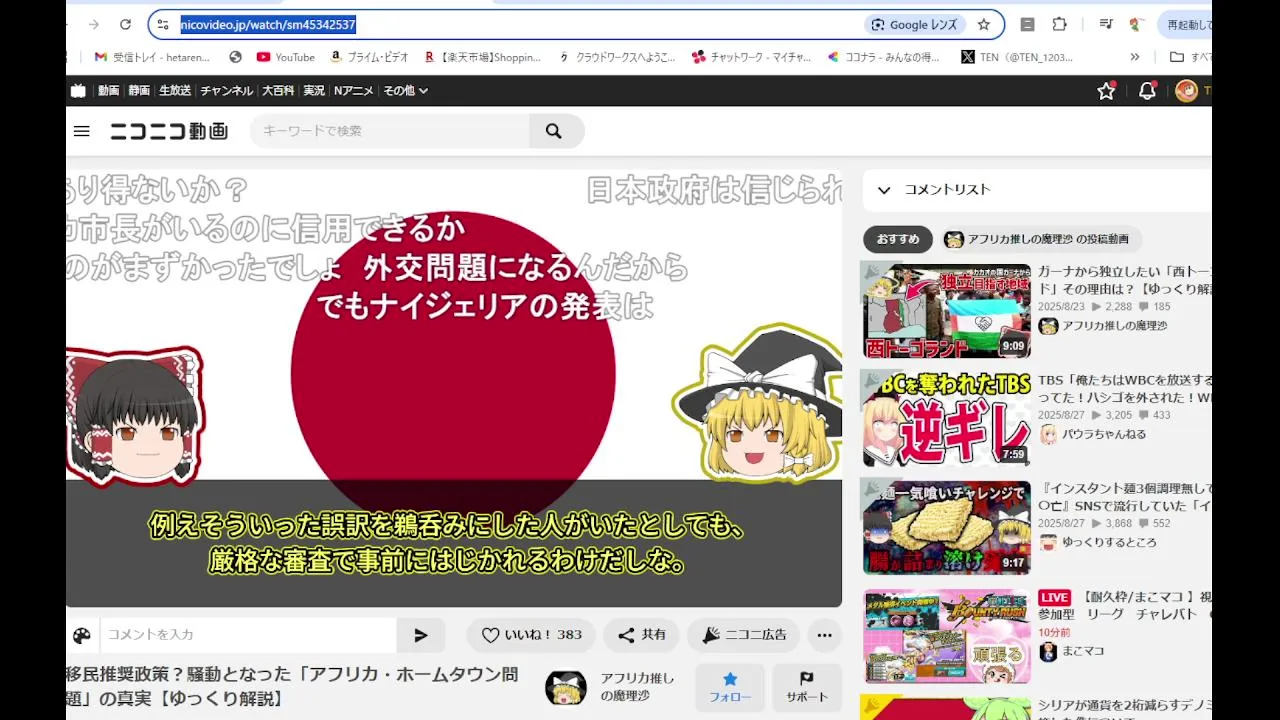Image resolution: width=1280 pixels, height=720 pixels.
Task: Expand hidden bookmarks with double chevron
Action: pyautogui.click(x=1135, y=57)
